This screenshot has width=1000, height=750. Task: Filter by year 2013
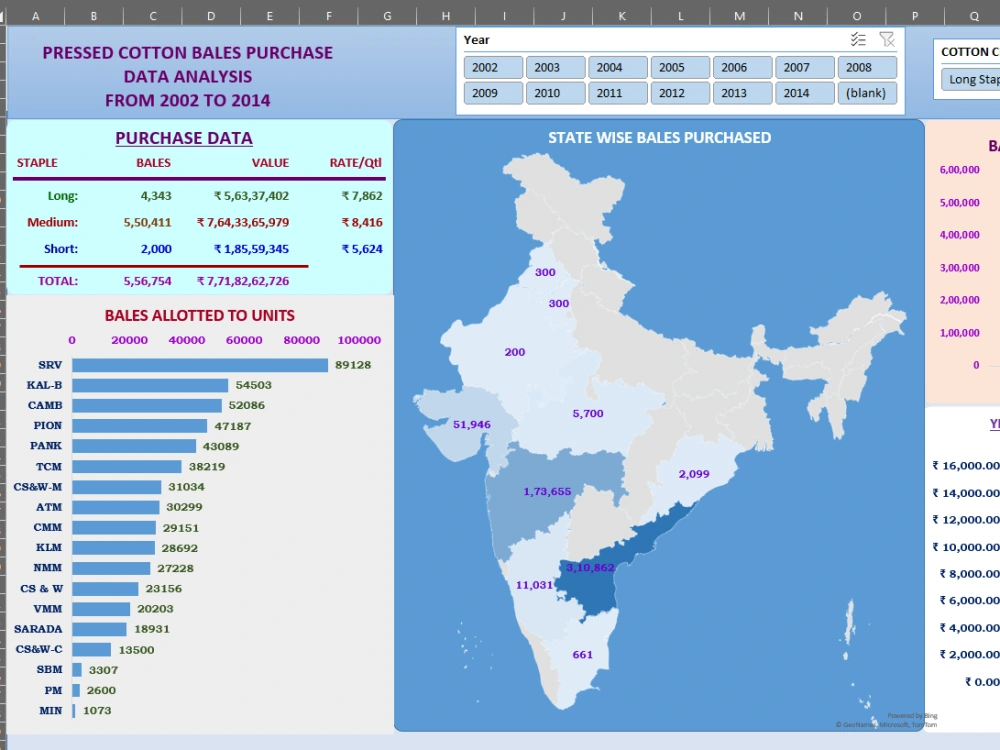[742, 92]
